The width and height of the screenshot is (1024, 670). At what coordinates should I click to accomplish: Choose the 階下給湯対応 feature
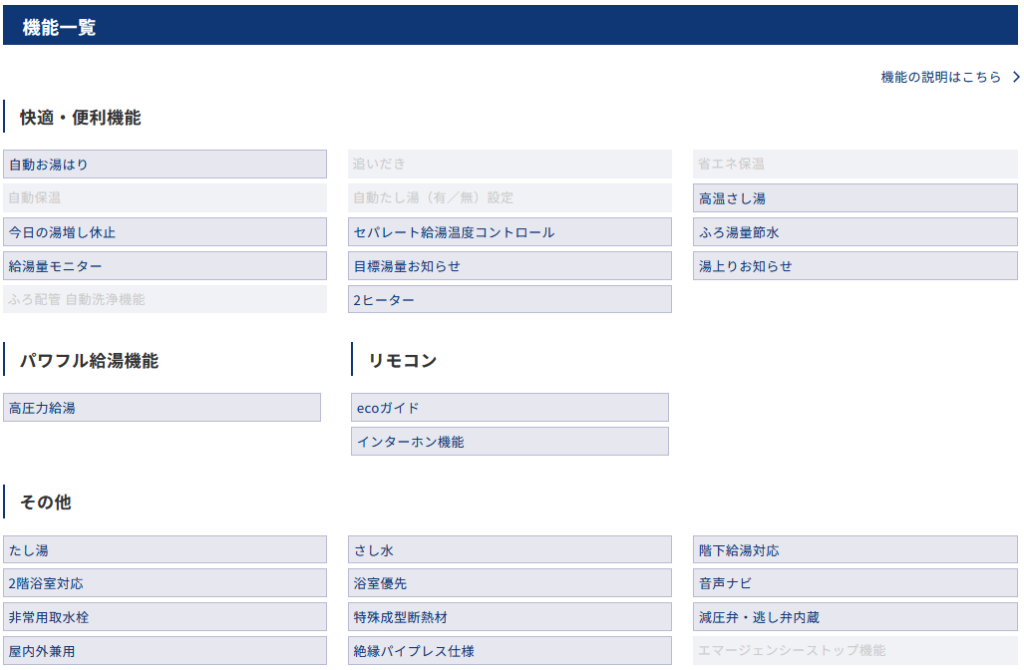[x=855, y=550]
